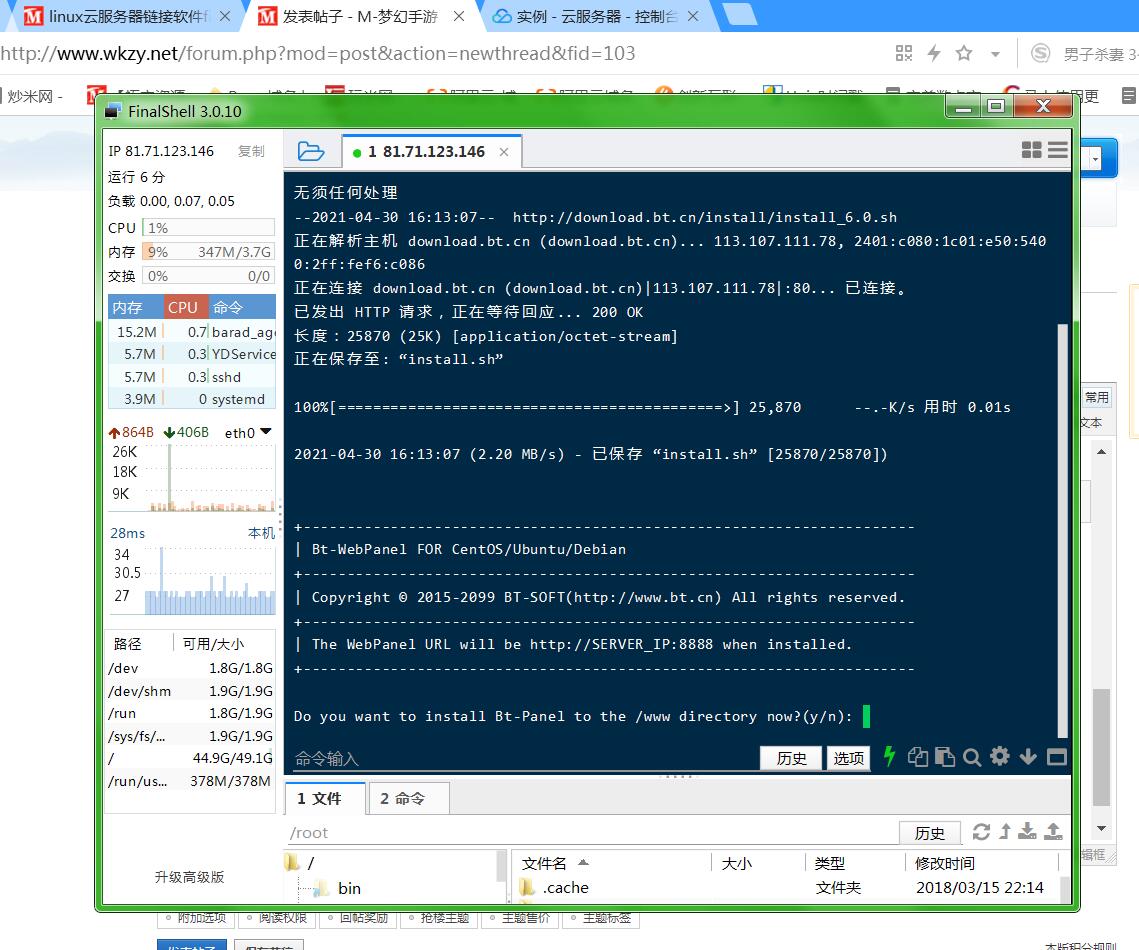Open terminal settings gear icon

(x=999, y=757)
